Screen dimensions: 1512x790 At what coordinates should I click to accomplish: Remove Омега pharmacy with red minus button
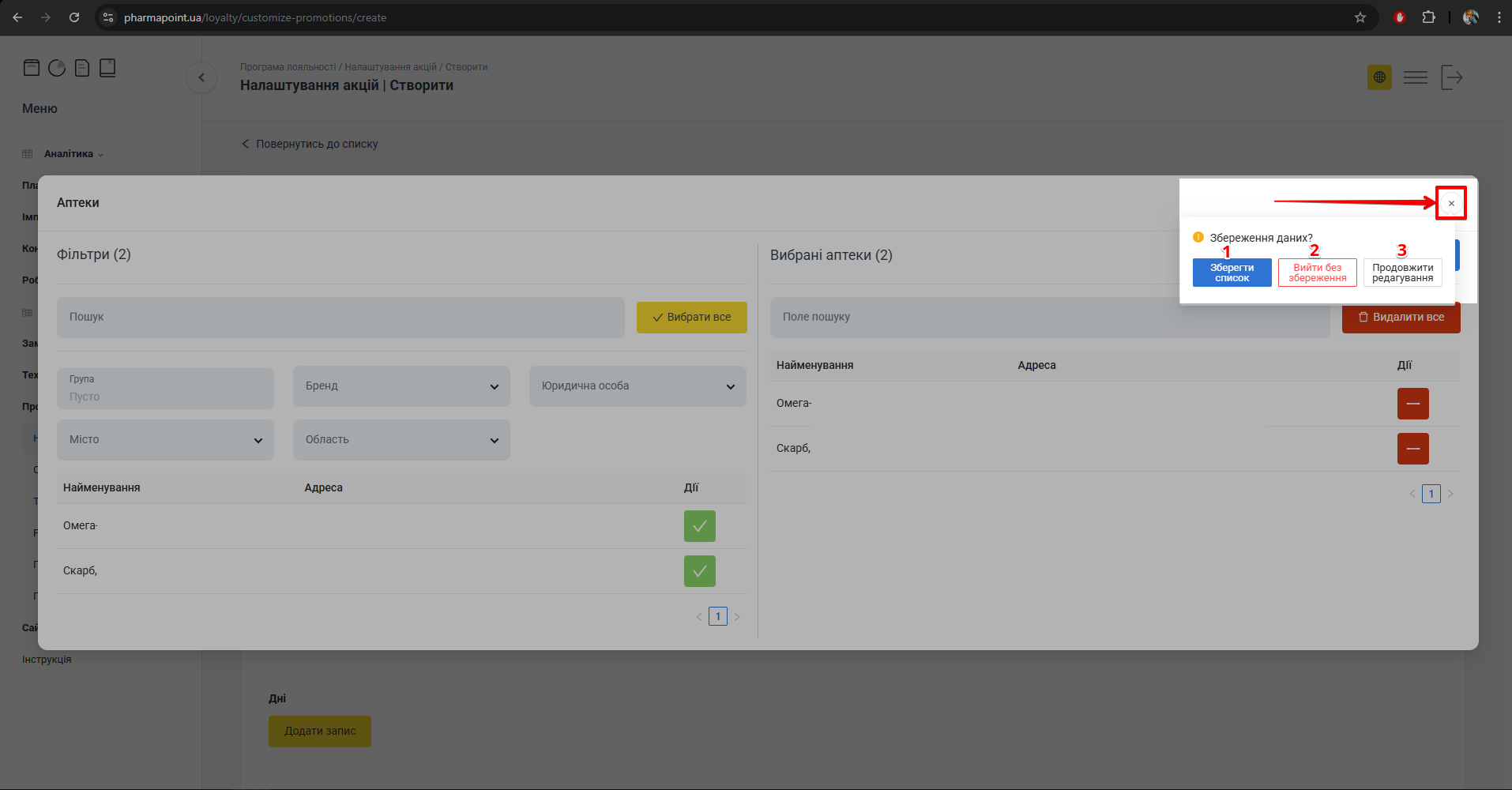(1412, 404)
